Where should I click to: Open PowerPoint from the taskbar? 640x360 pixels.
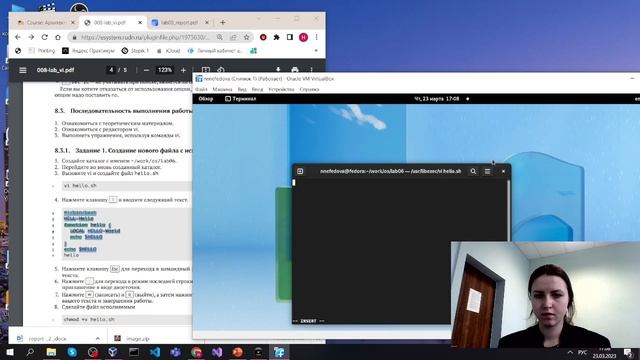point(238,352)
